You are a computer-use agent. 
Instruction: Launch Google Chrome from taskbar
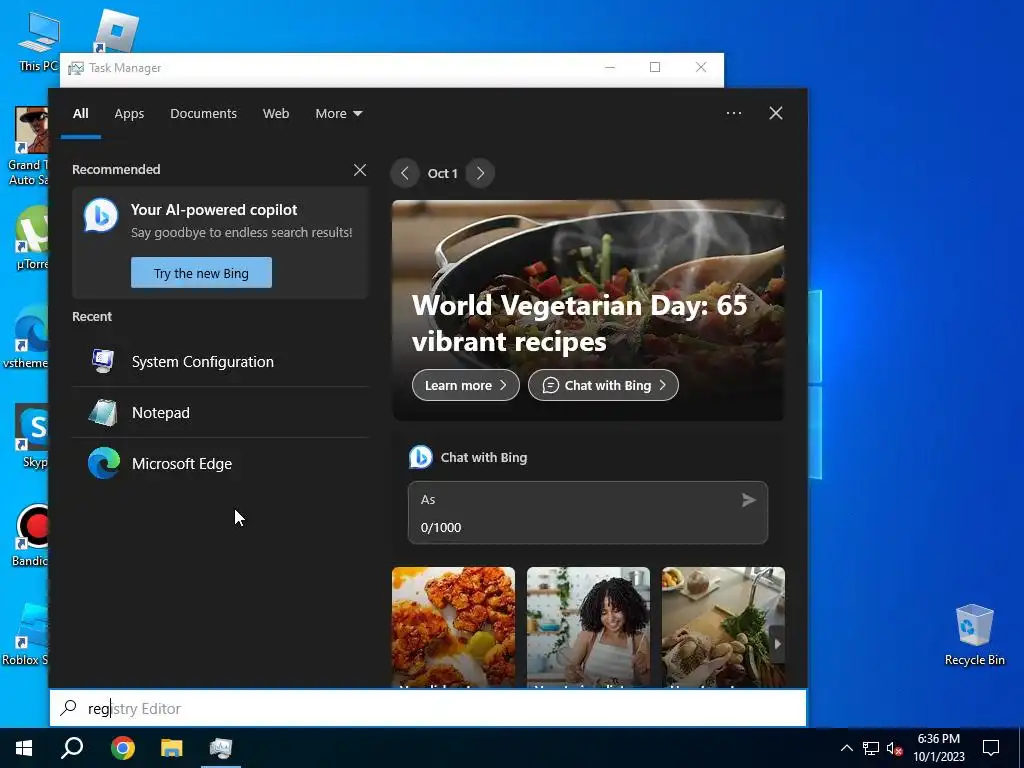pyautogui.click(x=122, y=748)
